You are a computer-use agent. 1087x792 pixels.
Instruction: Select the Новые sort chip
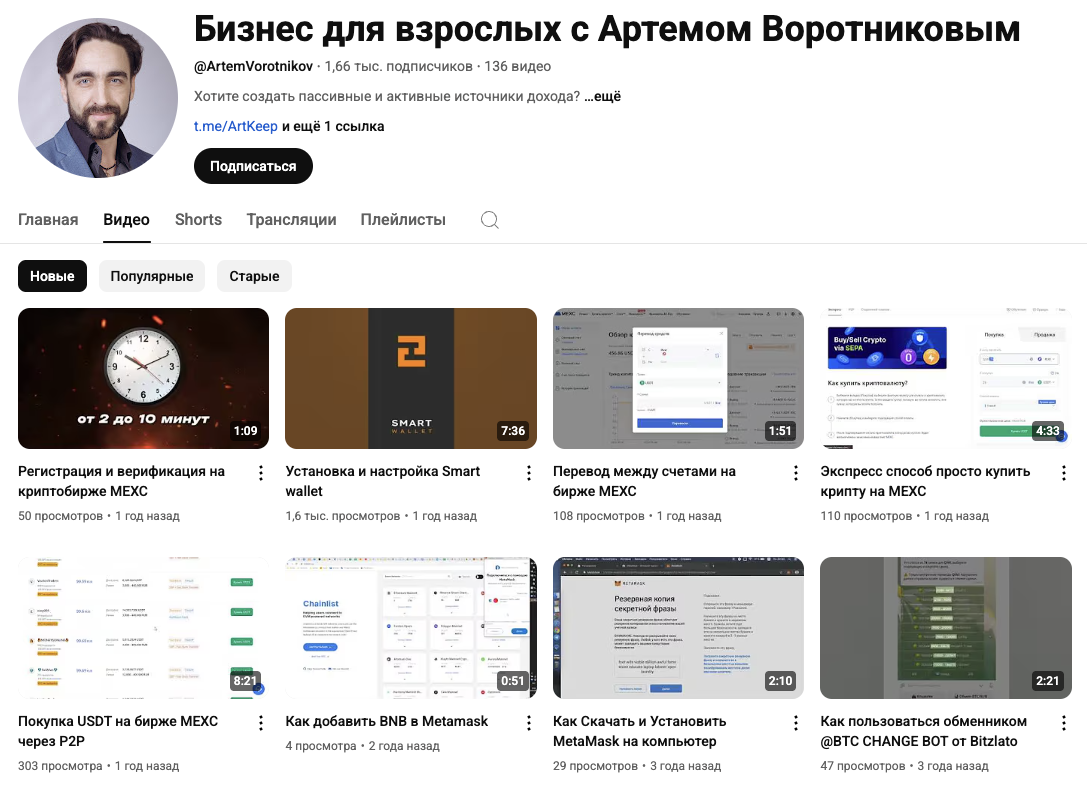[x=52, y=276]
